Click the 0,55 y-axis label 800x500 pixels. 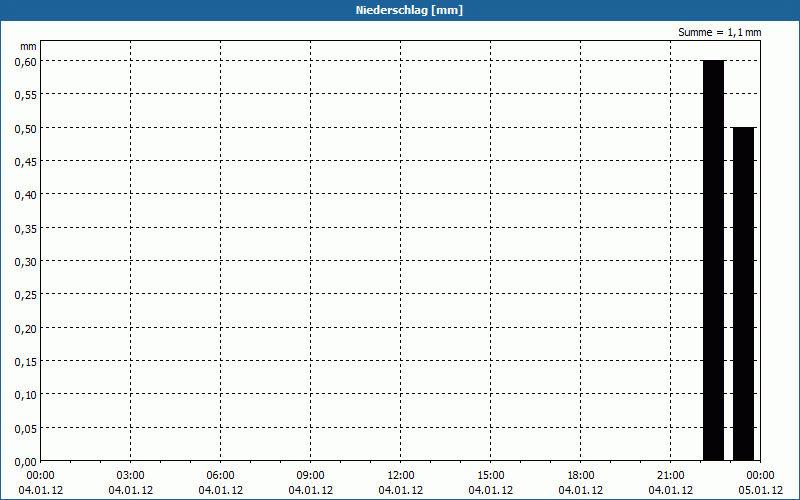pos(26,95)
